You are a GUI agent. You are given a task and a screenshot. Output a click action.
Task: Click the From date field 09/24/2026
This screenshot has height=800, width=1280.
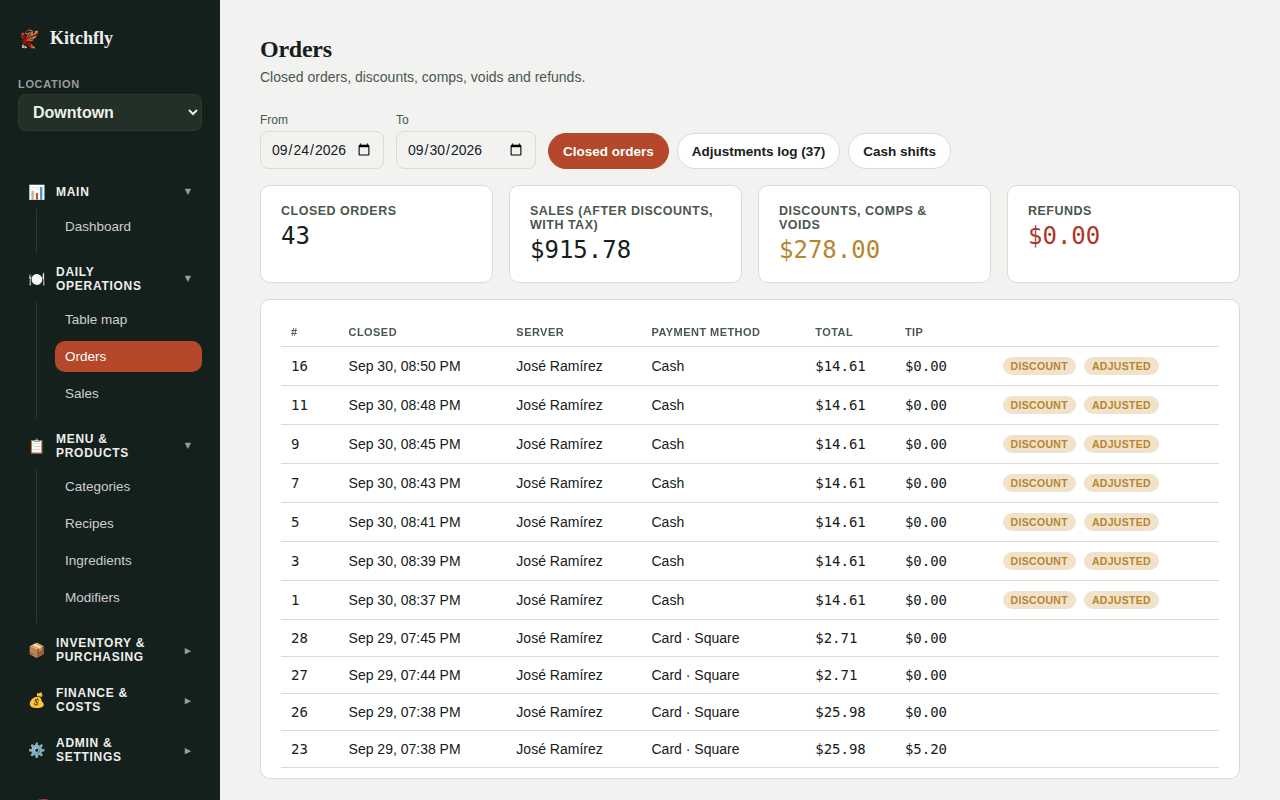click(322, 150)
